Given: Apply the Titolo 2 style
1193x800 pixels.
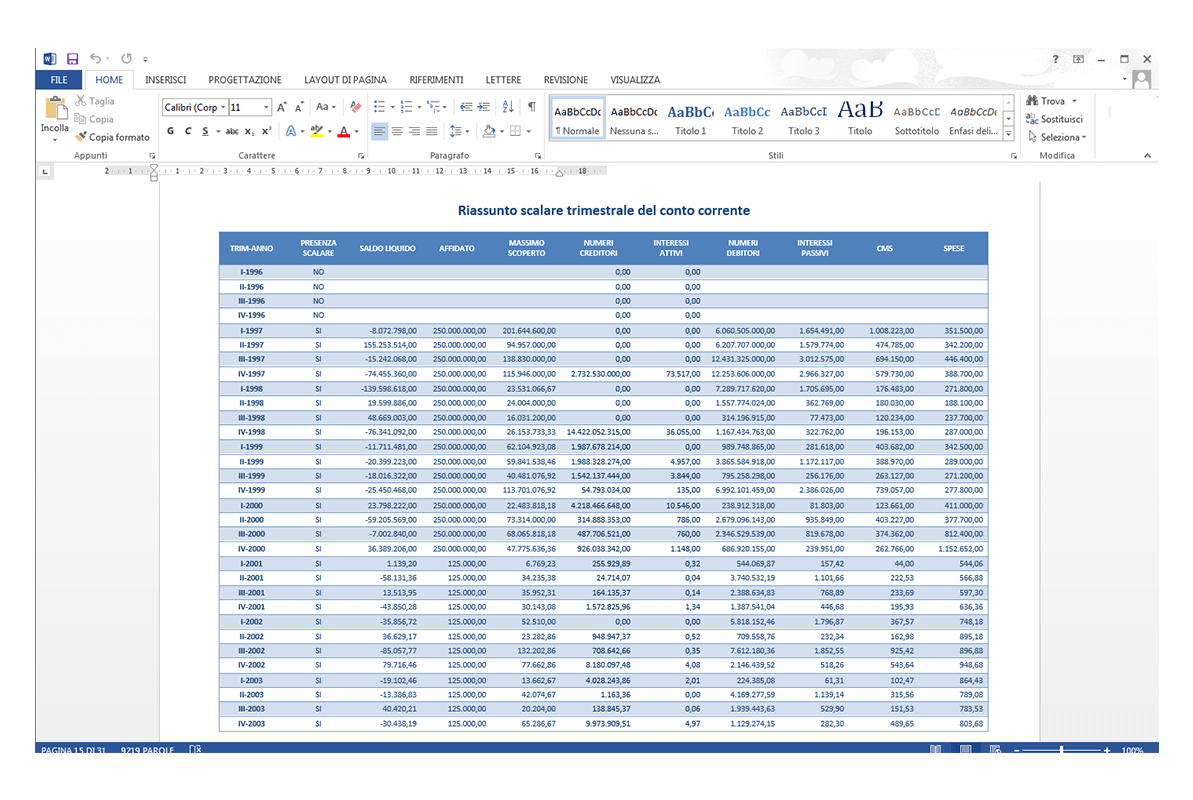Looking at the screenshot, I should click(747, 119).
